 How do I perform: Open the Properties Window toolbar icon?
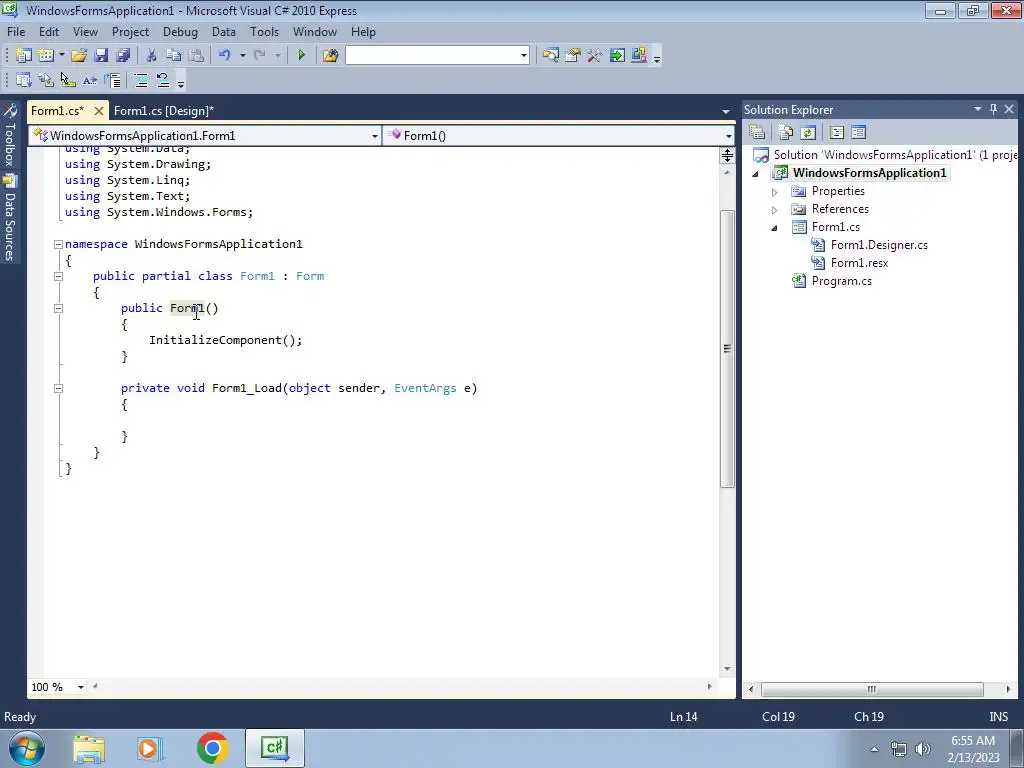(573, 56)
